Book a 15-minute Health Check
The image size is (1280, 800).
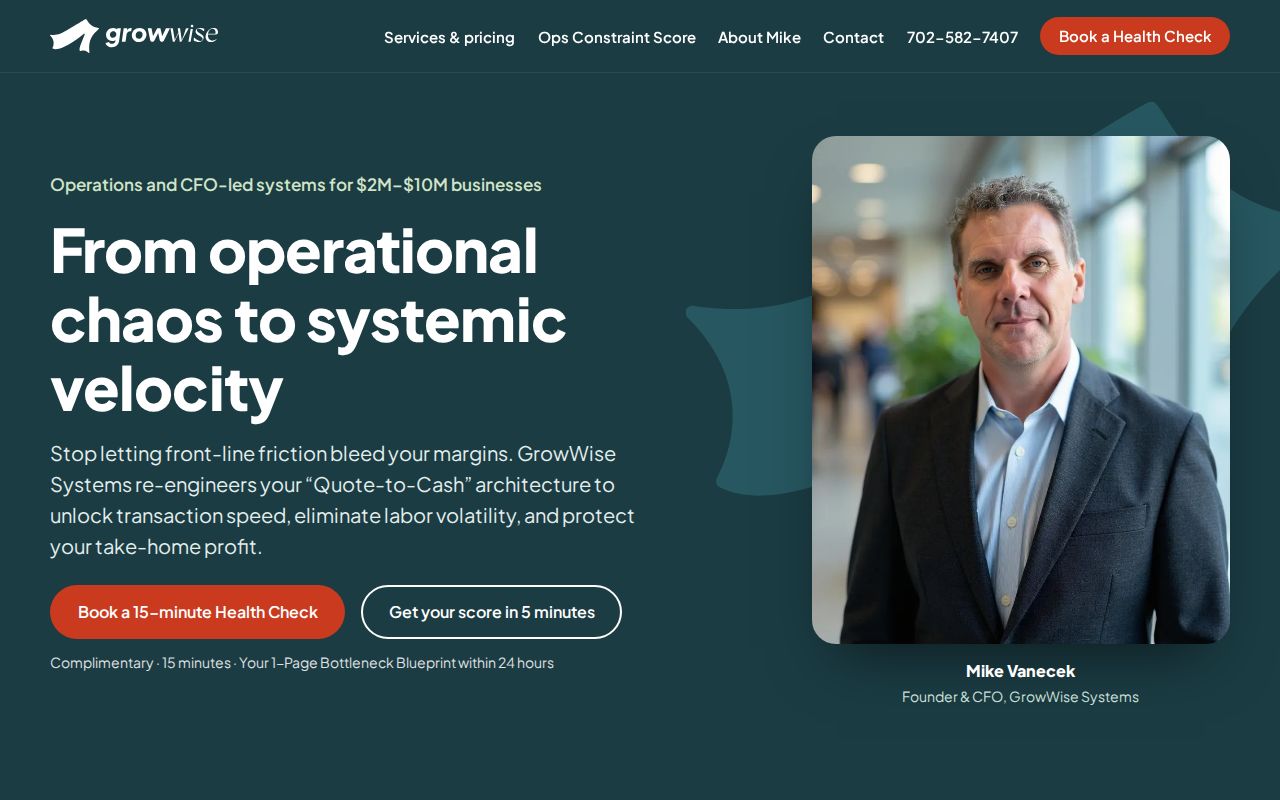197,612
